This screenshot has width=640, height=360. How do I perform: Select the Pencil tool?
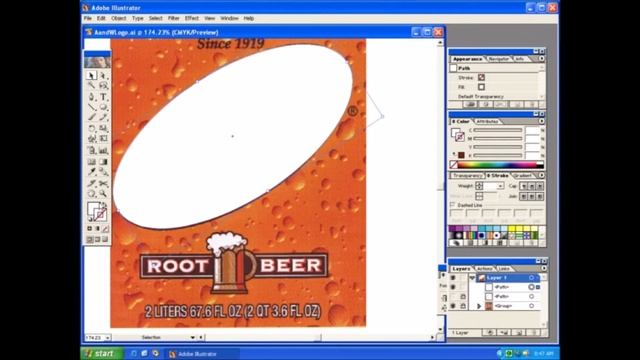tap(103, 118)
